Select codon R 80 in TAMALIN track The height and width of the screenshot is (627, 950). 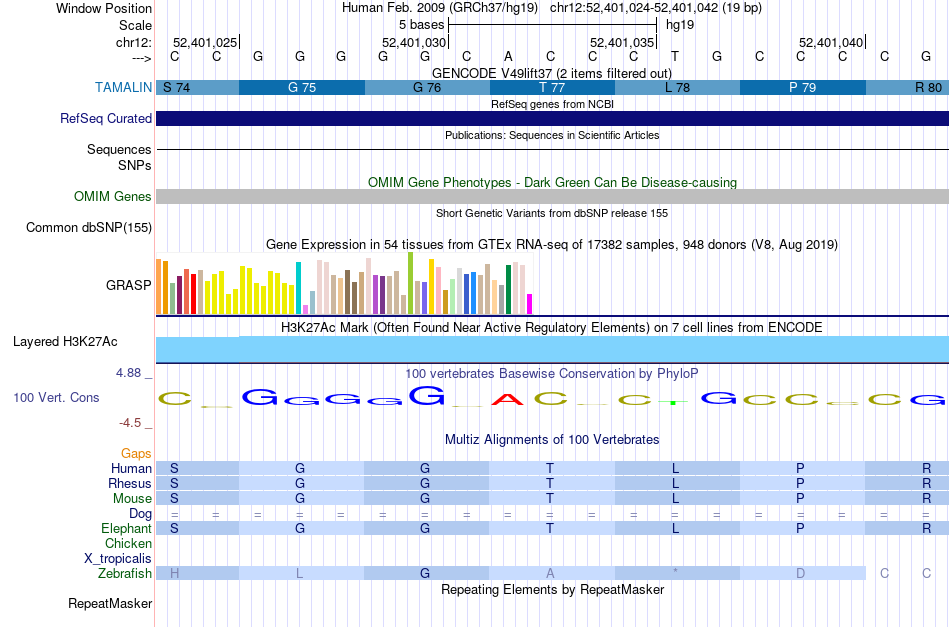[908, 87]
